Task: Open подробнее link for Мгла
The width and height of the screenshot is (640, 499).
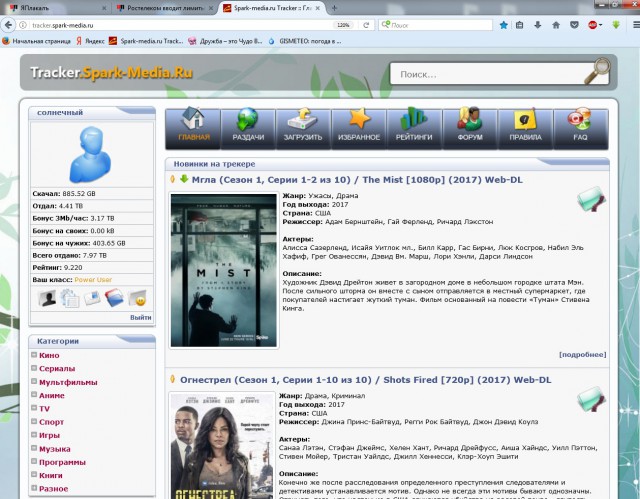Action: 582,355
